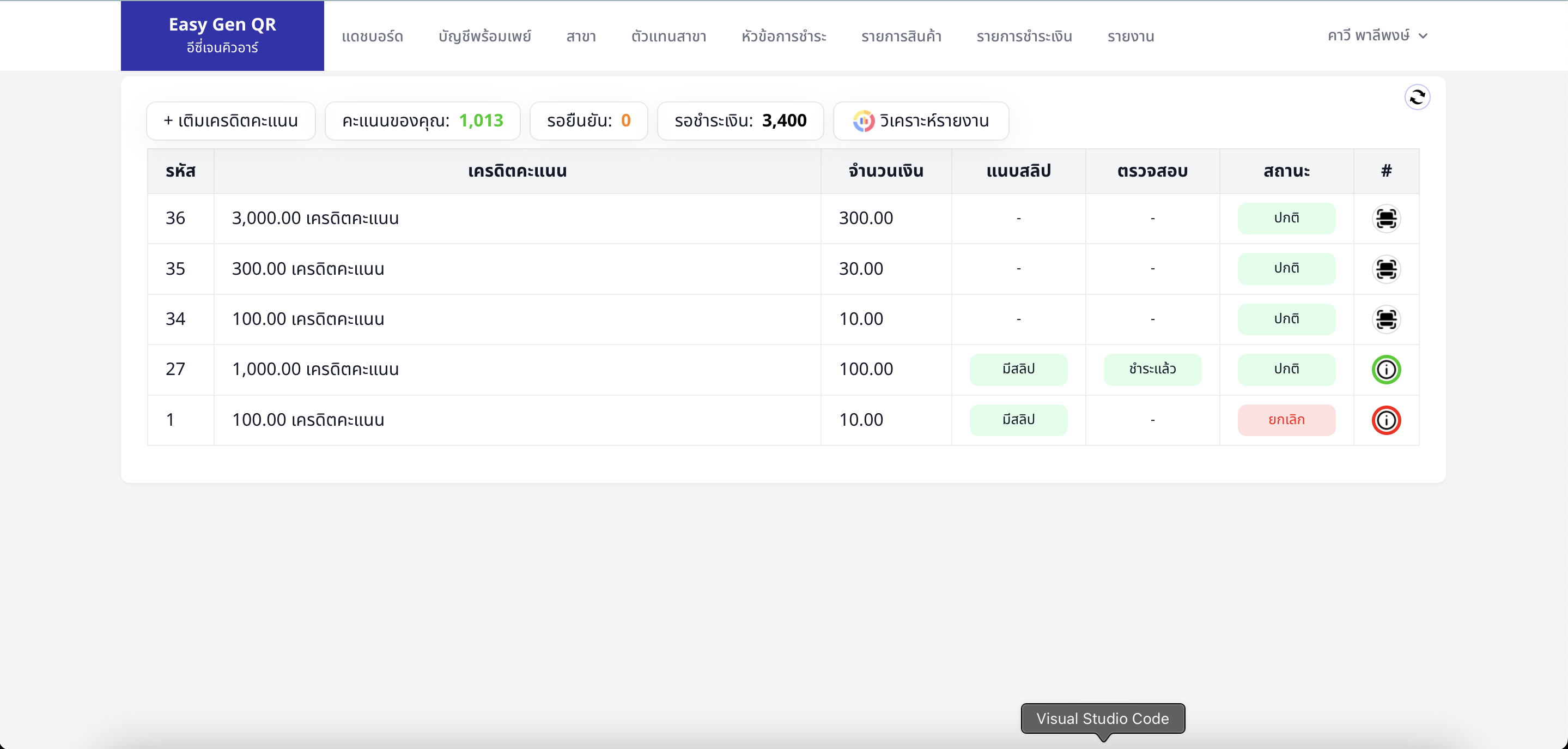Image resolution: width=1568 pixels, height=749 pixels.
Task: Open QR scan icon for row 36
Action: tap(1386, 219)
